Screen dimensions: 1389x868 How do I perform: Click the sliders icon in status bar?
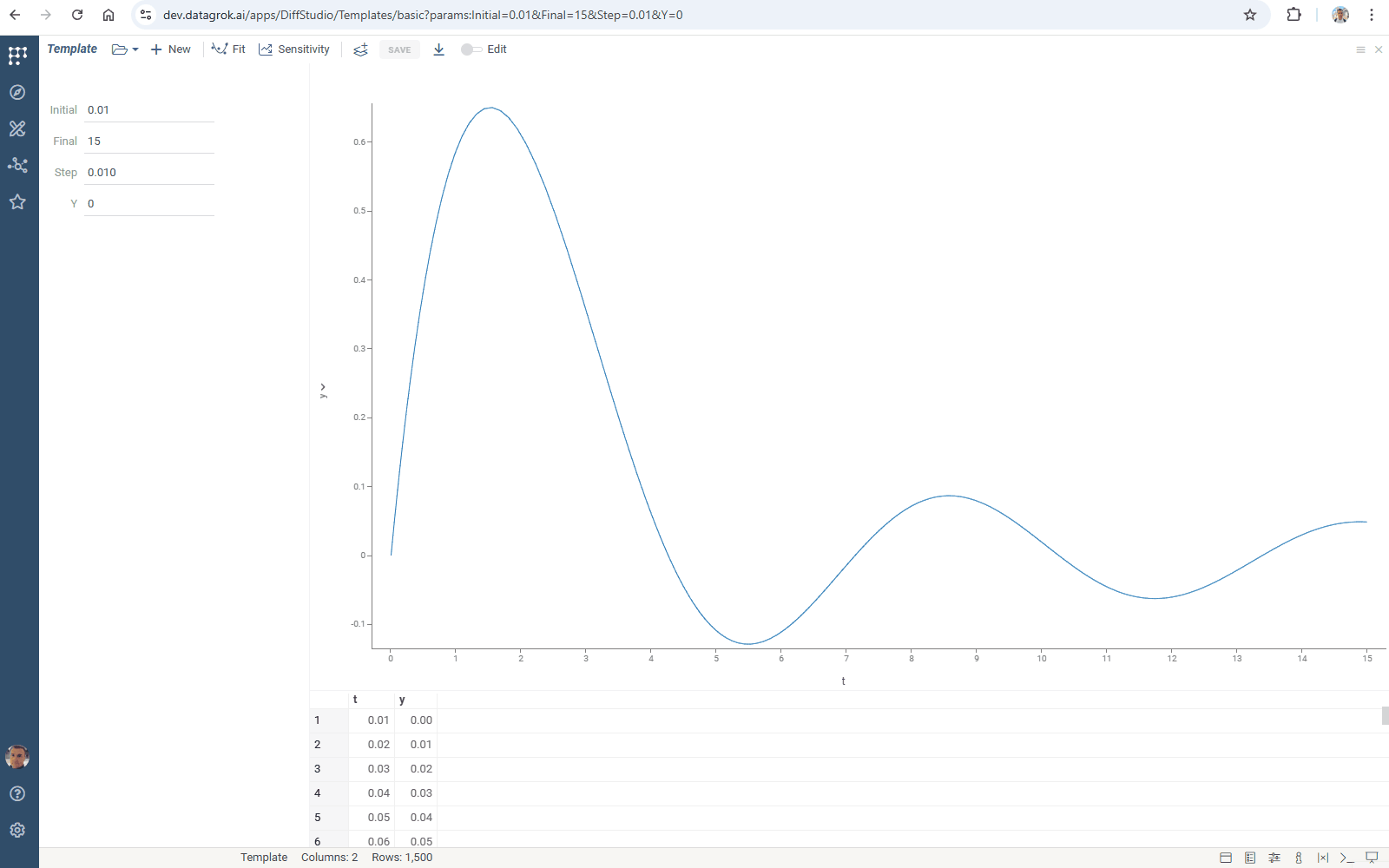click(1274, 858)
